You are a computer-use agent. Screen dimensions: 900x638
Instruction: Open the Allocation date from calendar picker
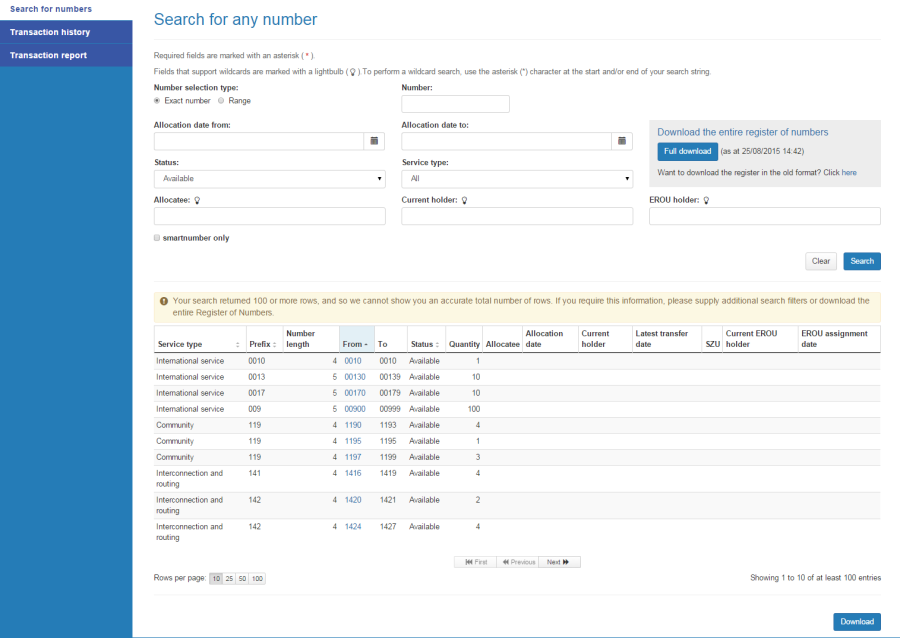click(x=374, y=141)
